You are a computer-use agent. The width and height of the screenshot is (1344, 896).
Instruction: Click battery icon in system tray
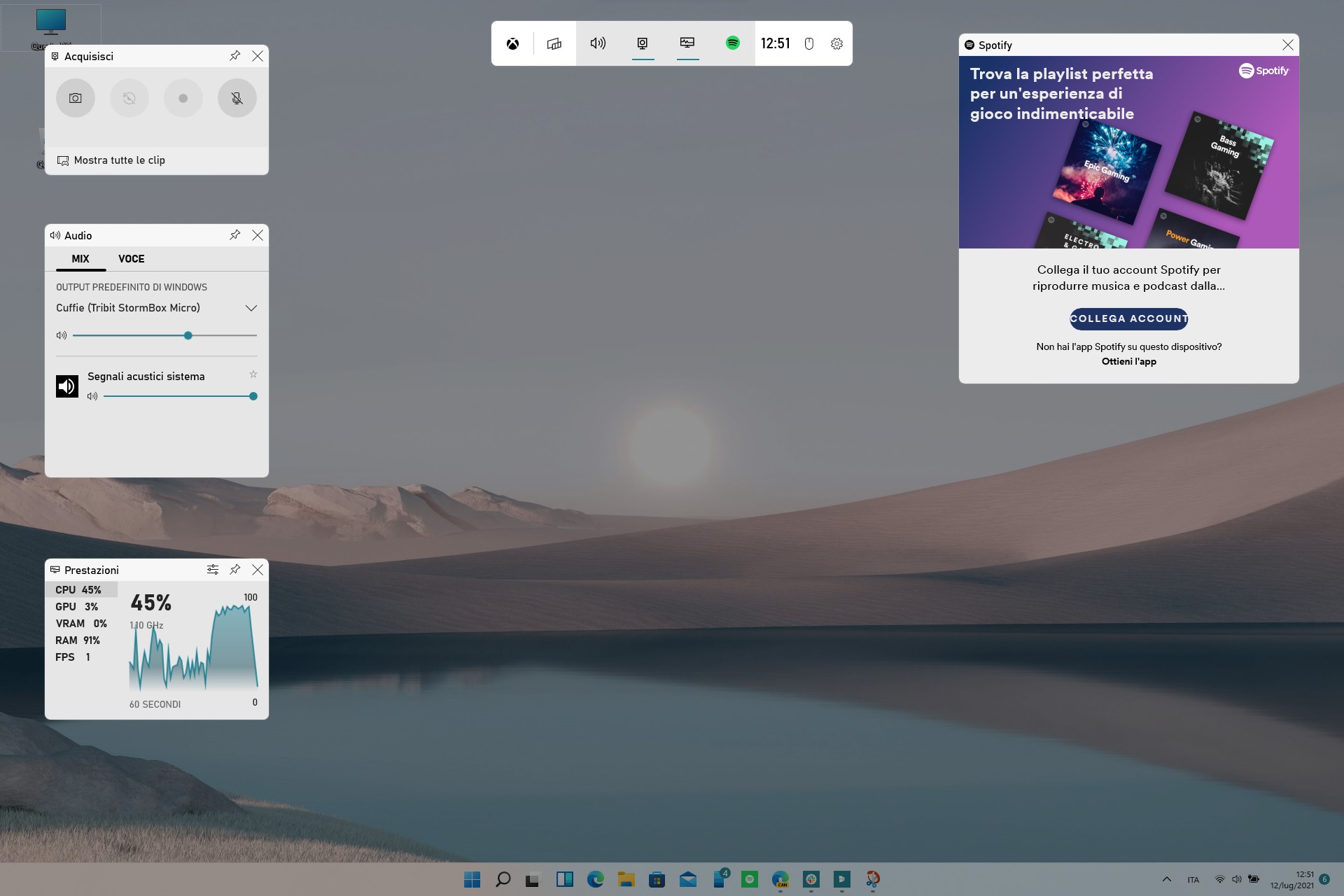click(1254, 879)
